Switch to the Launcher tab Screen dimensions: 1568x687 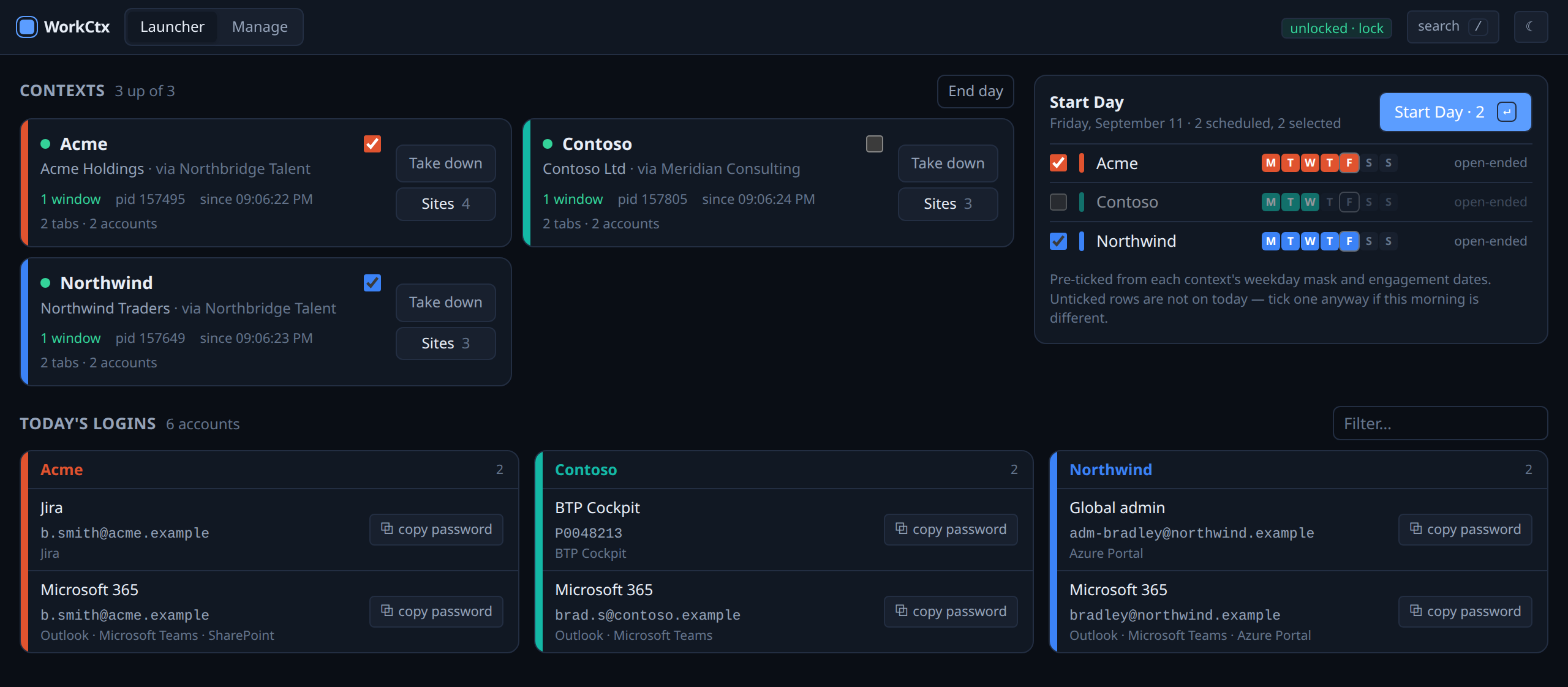(x=172, y=27)
